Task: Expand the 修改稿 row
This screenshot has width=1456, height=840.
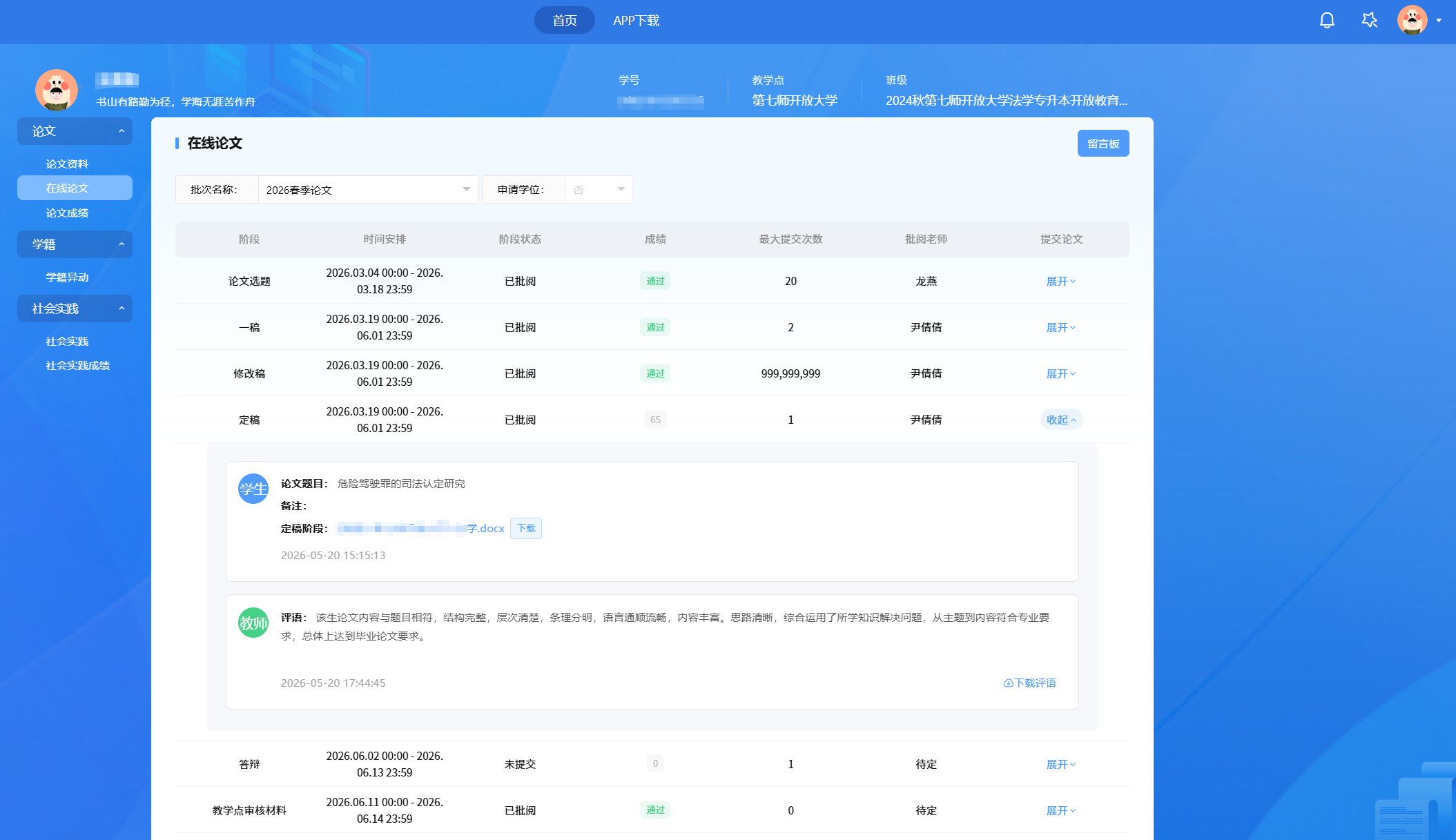Action: point(1061,373)
